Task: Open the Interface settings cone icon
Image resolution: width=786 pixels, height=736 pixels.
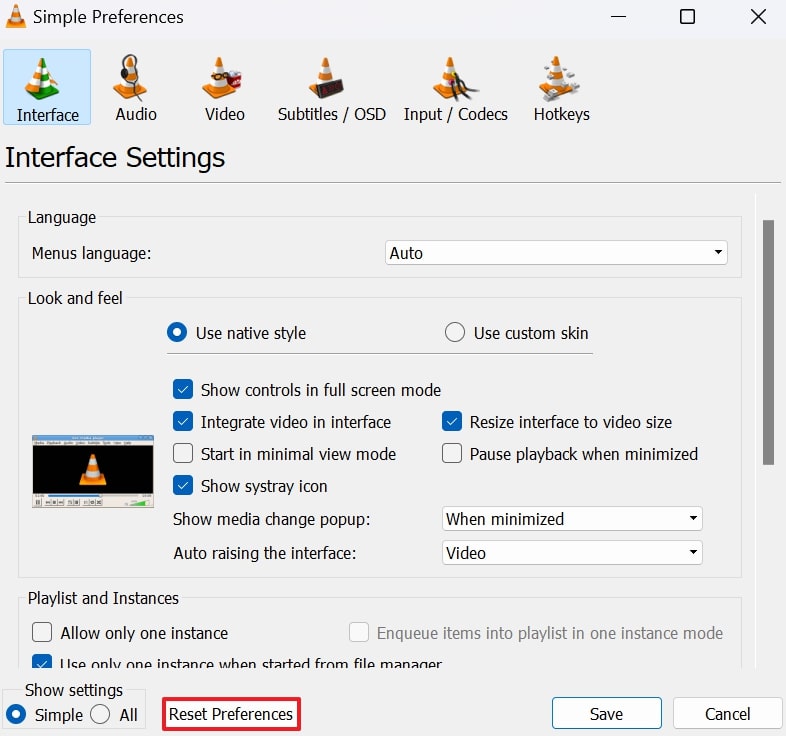Action: click(x=42, y=78)
